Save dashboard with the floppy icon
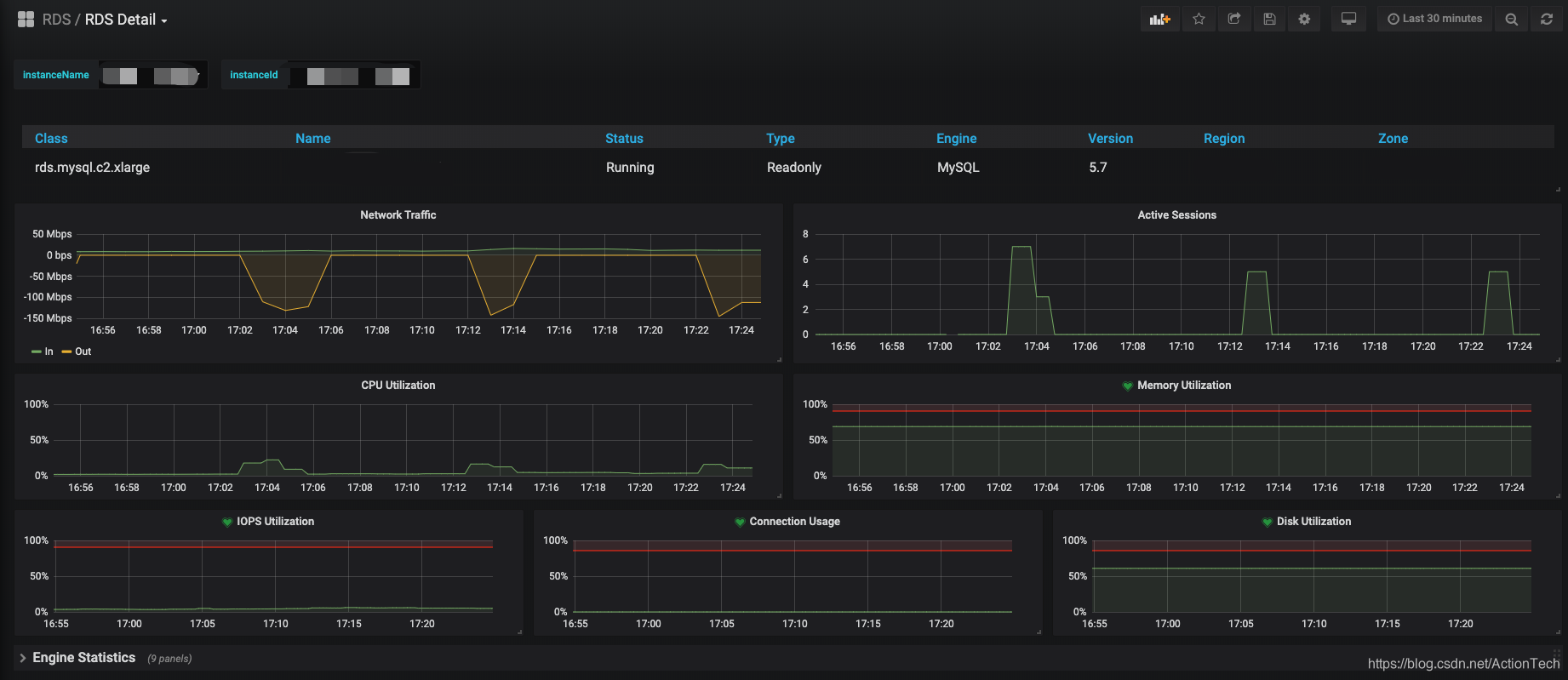Image resolution: width=1568 pixels, height=680 pixels. point(1269,19)
